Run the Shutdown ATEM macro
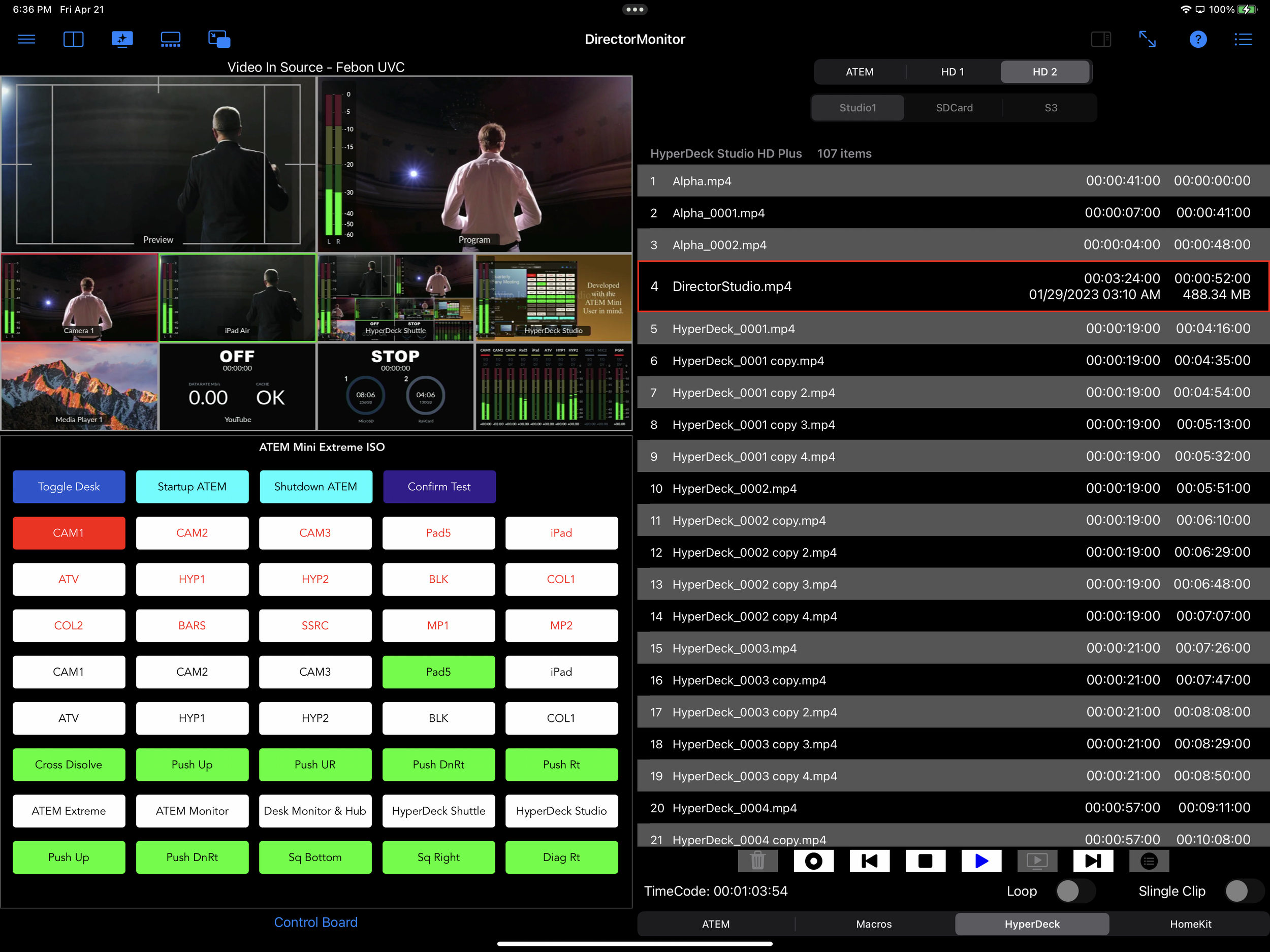1270x952 pixels. click(x=316, y=486)
